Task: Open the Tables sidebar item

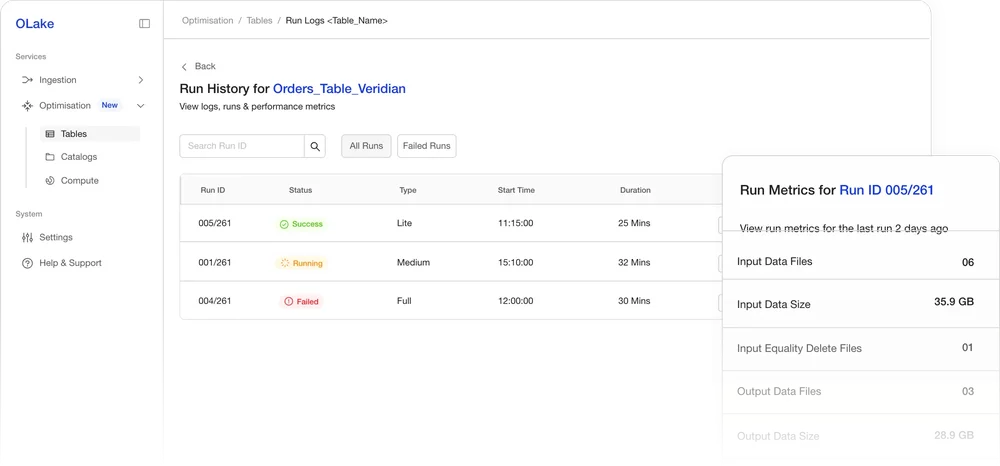Action: pyautogui.click(x=90, y=134)
